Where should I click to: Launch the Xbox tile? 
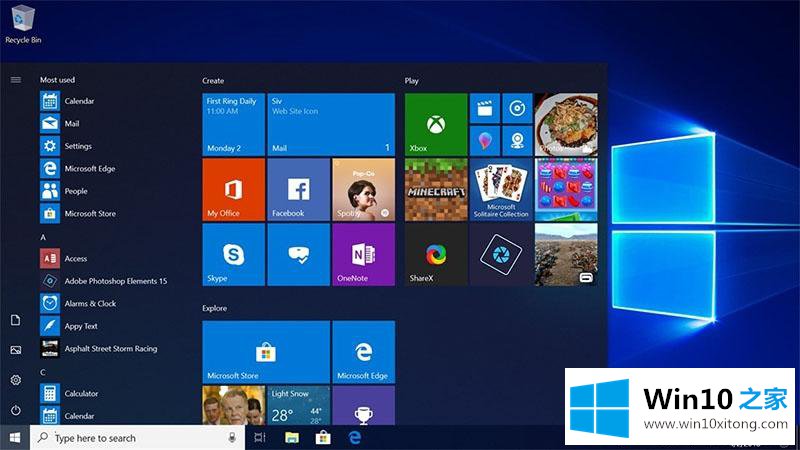pyautogui.click(x=436, y=124)
